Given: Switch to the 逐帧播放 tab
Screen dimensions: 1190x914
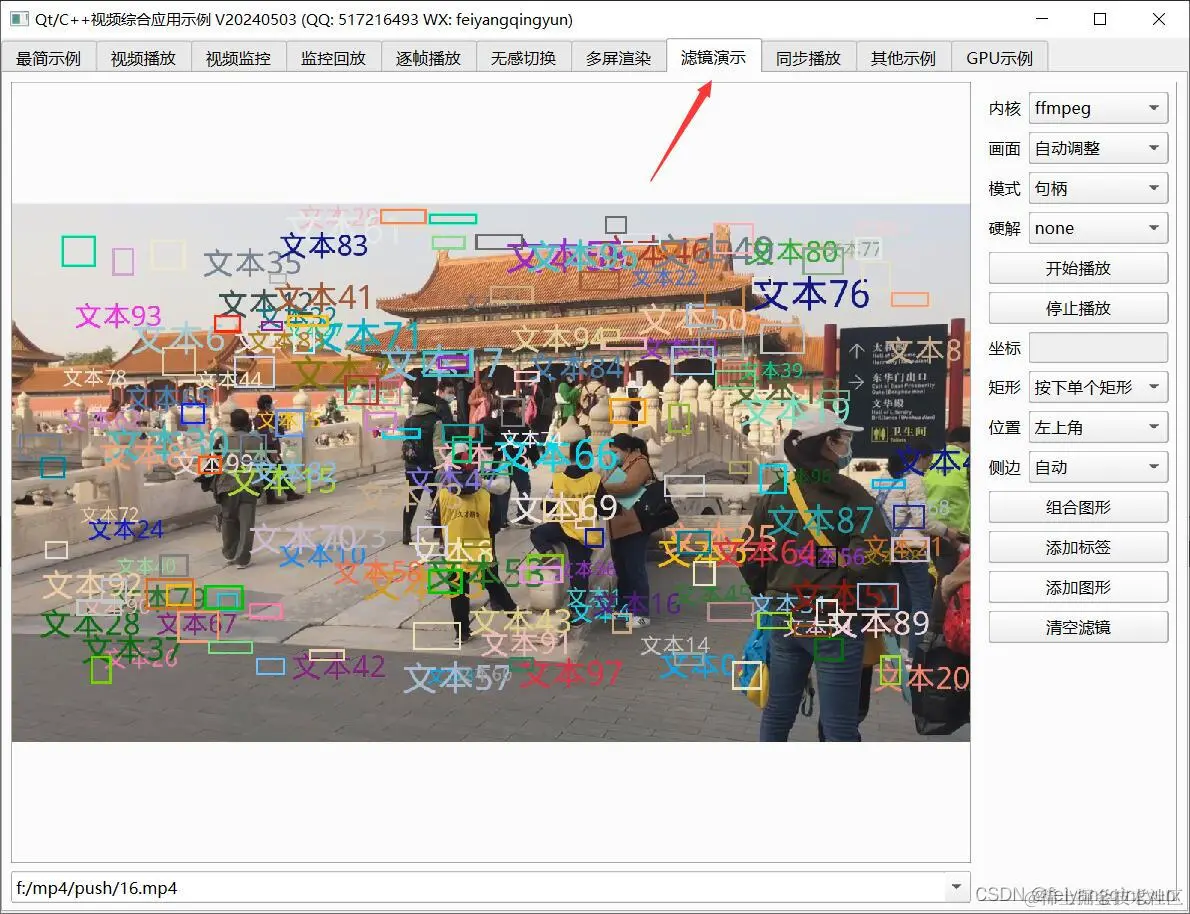Looking at the screenshot, I should point(428,57).
